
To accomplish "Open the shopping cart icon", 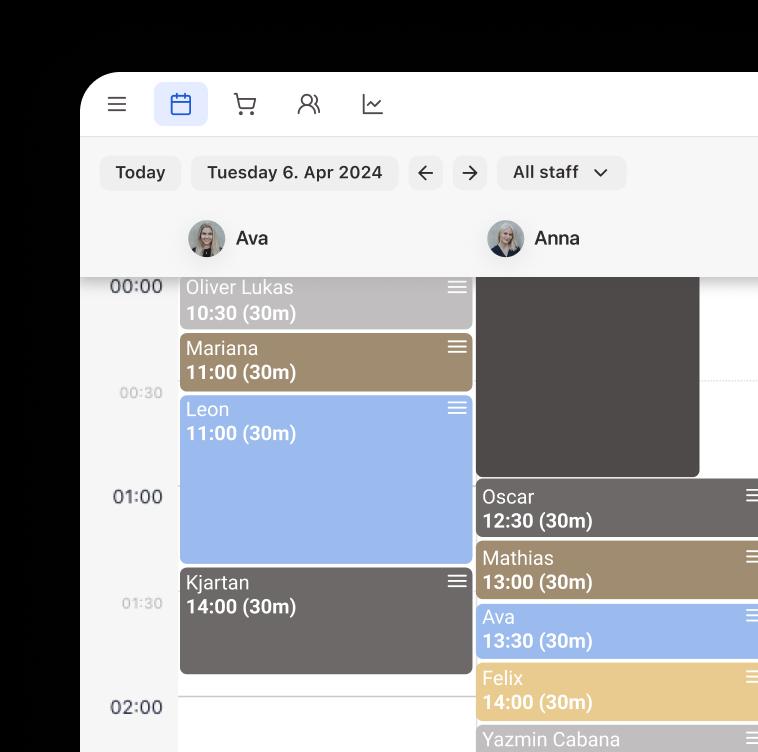I will coord(245,104).
